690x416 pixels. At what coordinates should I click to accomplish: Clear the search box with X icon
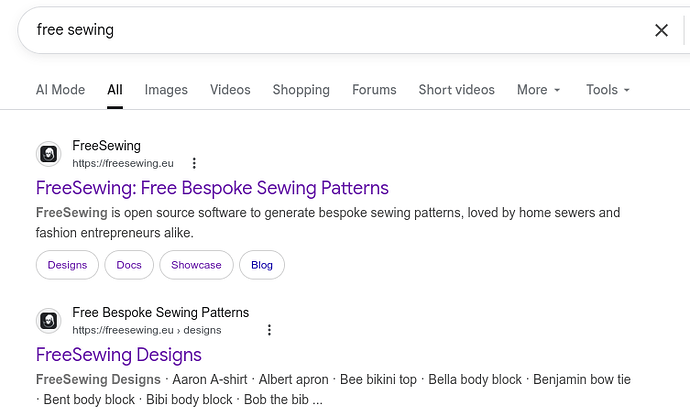(661, 30)
